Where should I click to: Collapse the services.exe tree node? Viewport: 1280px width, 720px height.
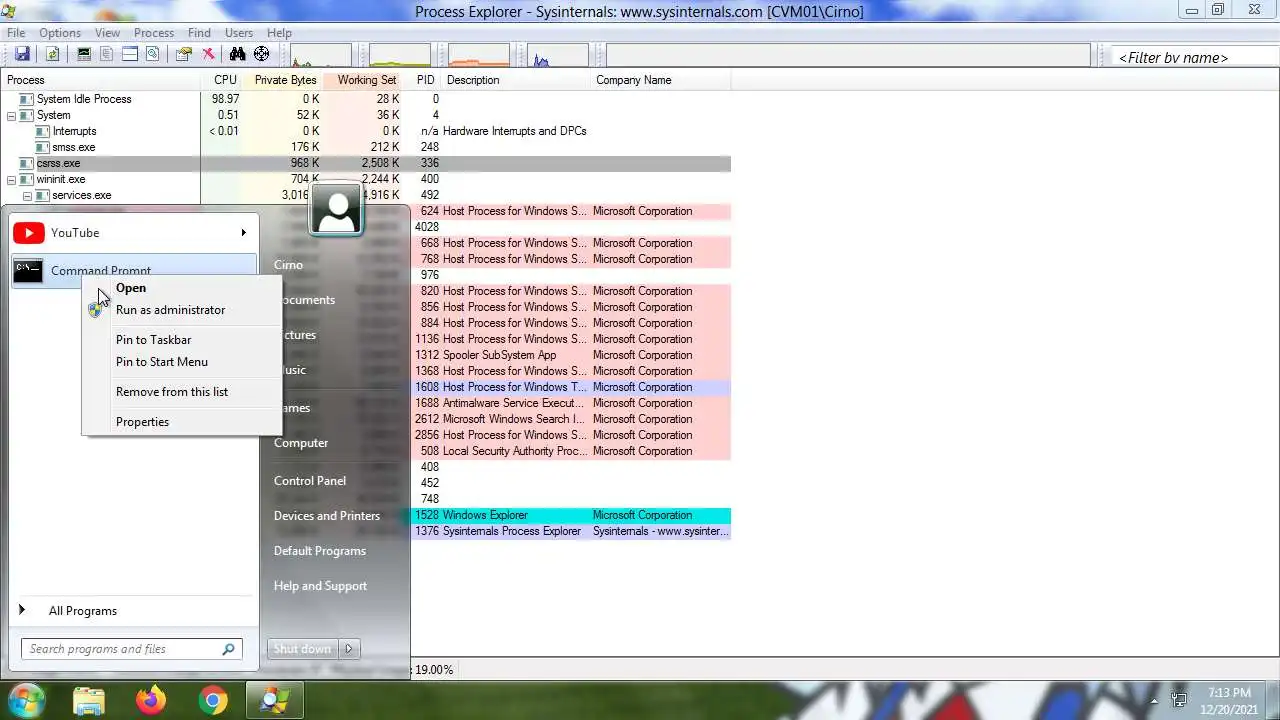(27, 195)
